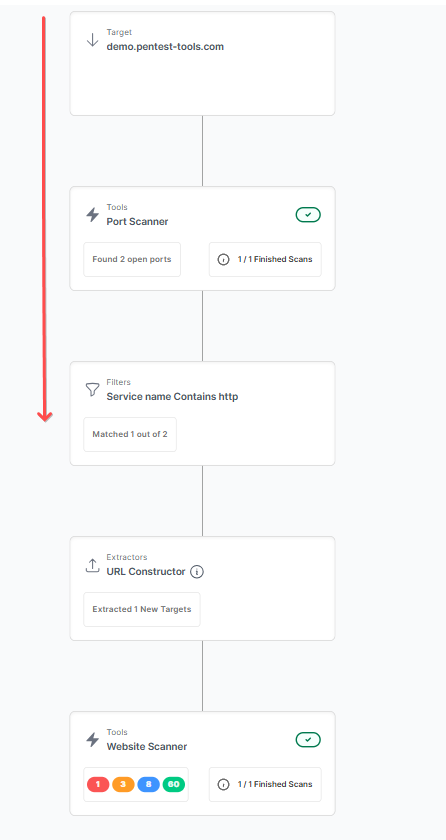Open the Extracted 1 New Targets result
Screen dimensions: 446x840
[x=142, y=609]
